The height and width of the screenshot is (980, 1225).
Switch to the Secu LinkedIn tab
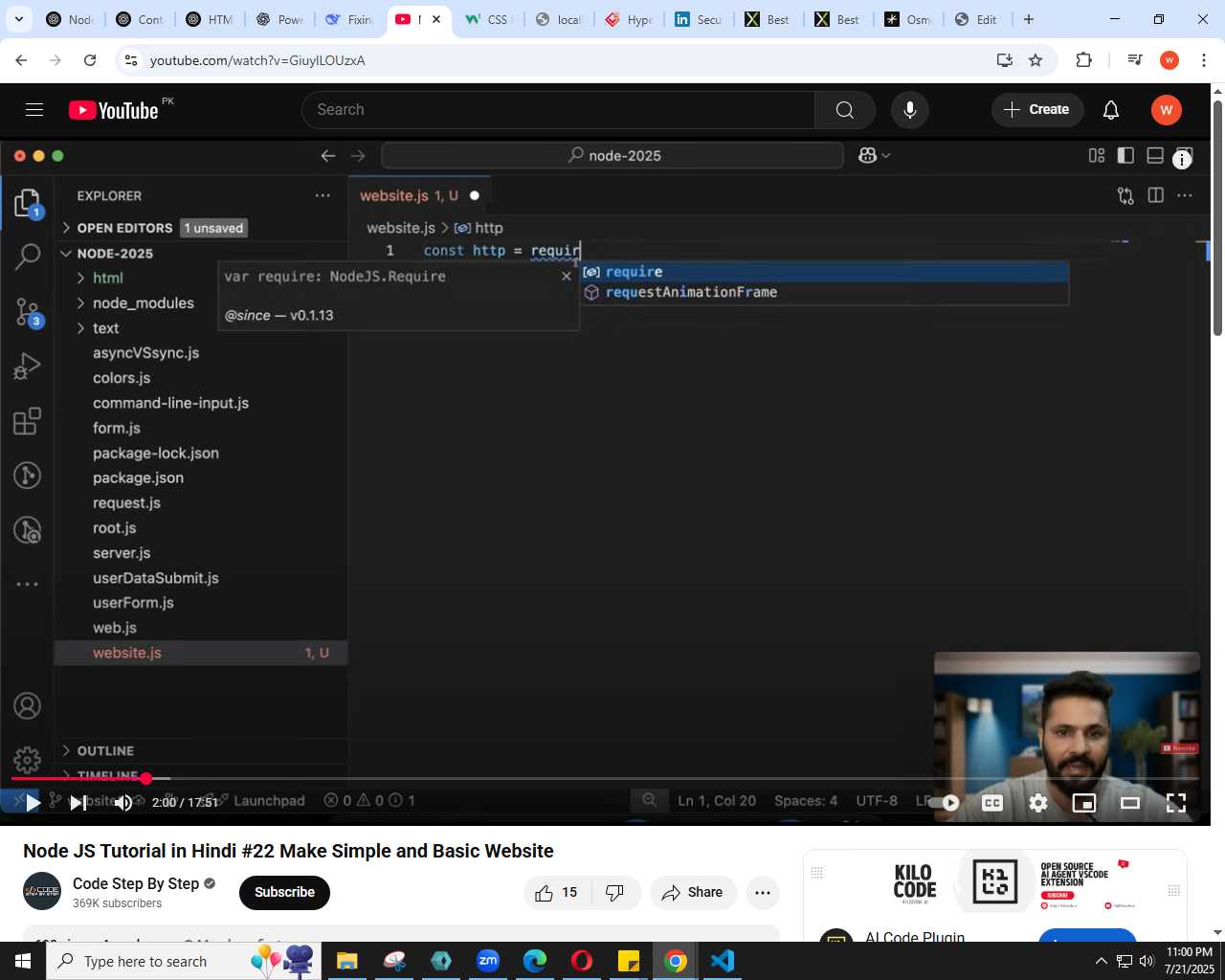[x=699, y=19]
